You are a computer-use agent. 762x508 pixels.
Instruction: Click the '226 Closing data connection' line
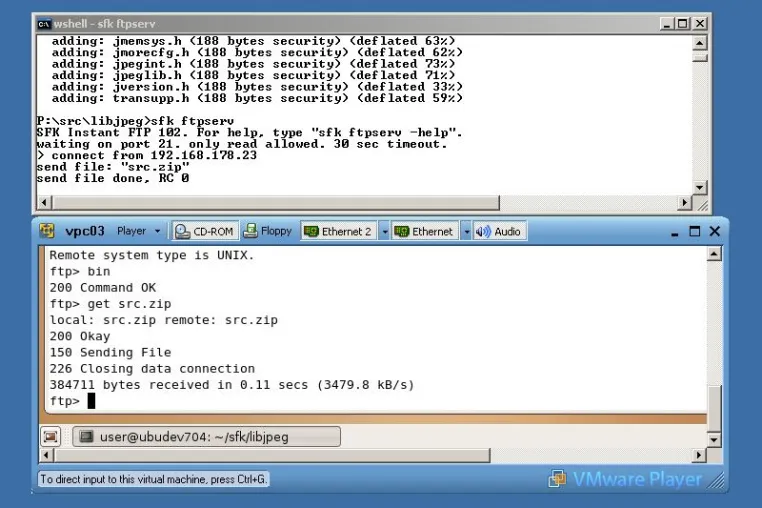152,368
